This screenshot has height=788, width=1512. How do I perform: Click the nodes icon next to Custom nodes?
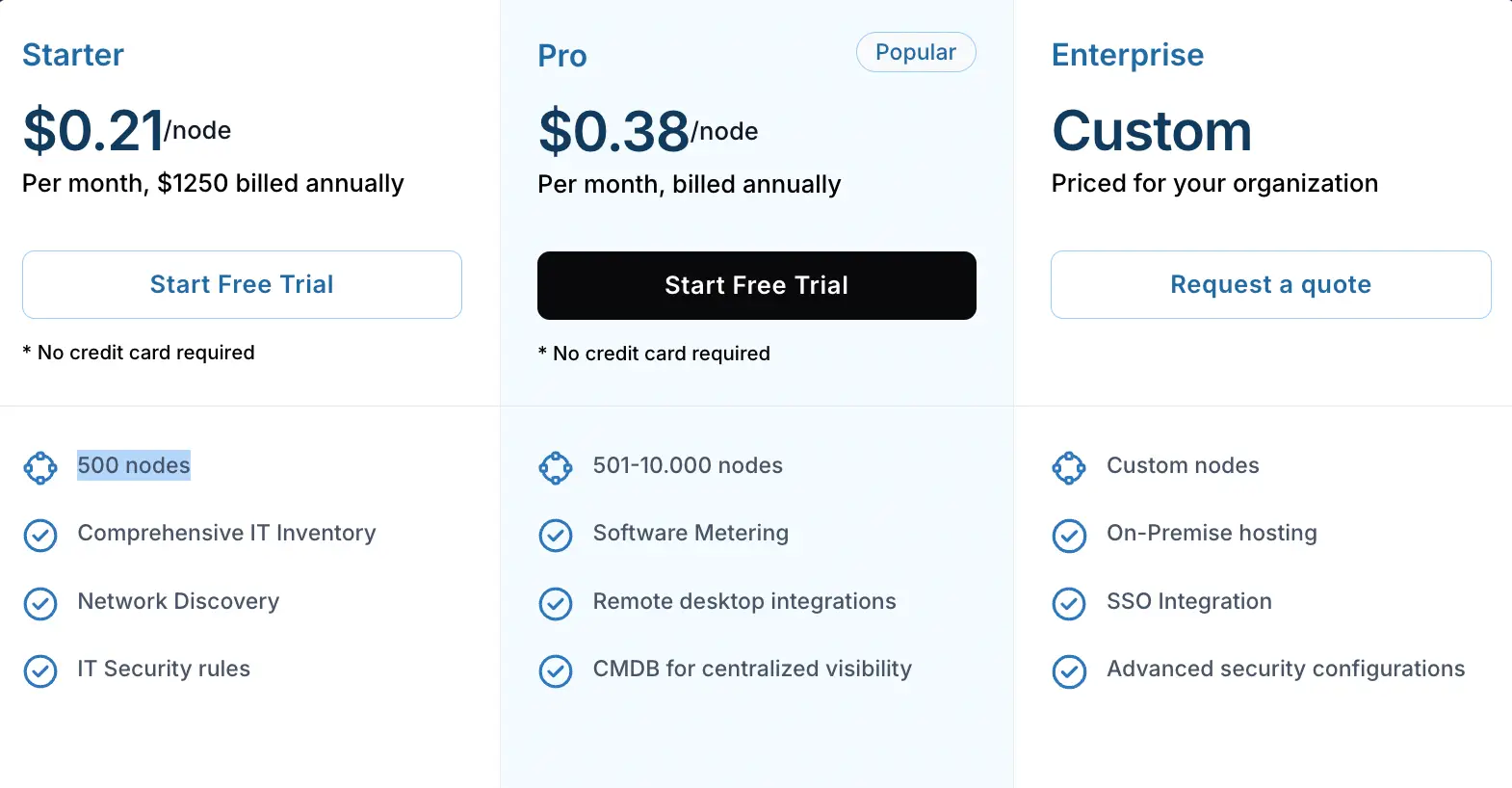pos(1069,467)
